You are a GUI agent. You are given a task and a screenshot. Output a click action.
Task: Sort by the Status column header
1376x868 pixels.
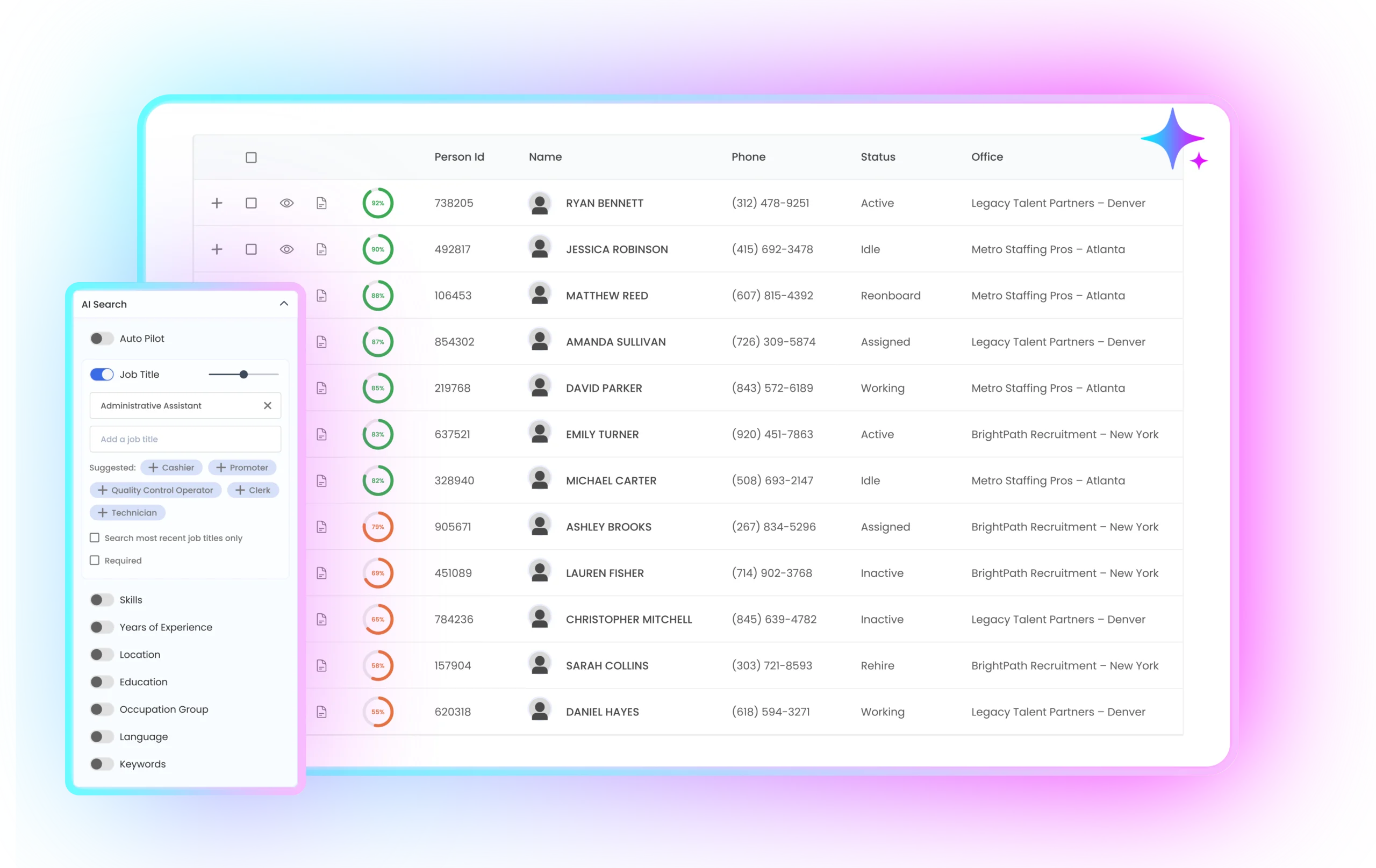click(x=878, y=156)
